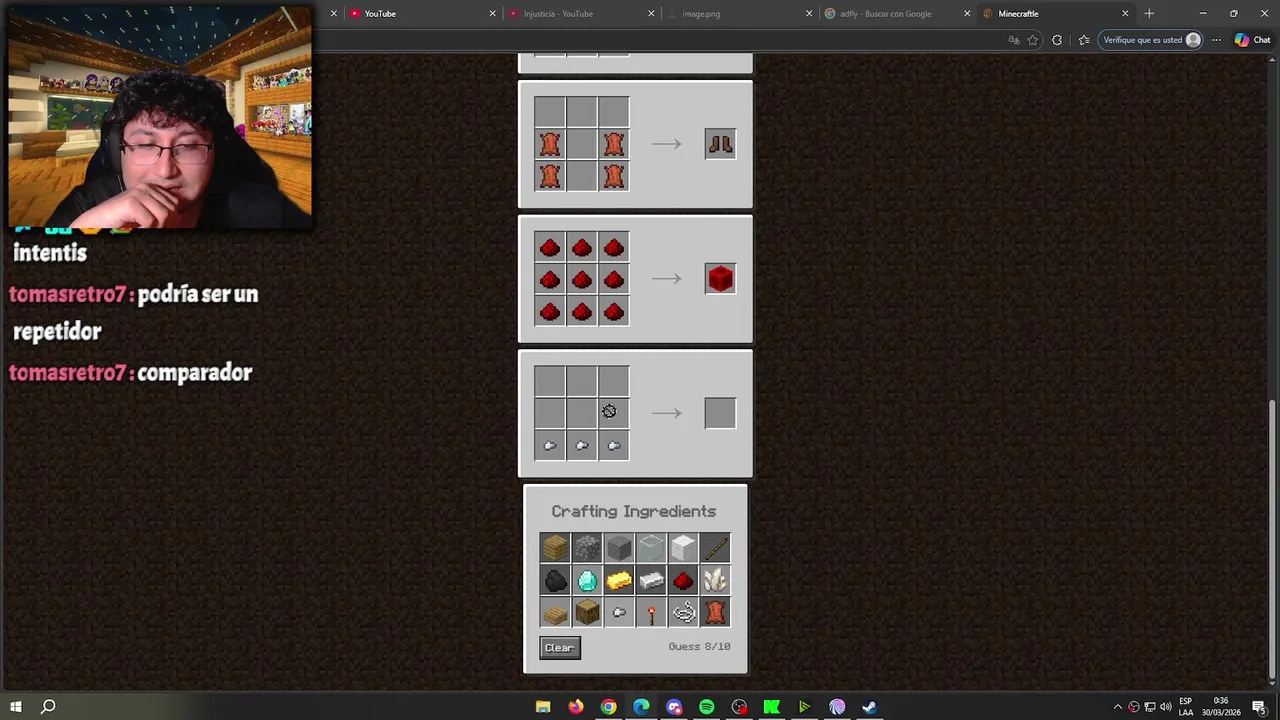1280x720 pixels.
Task: Pick the oak planks ingredient
Action: click(555, 548)
